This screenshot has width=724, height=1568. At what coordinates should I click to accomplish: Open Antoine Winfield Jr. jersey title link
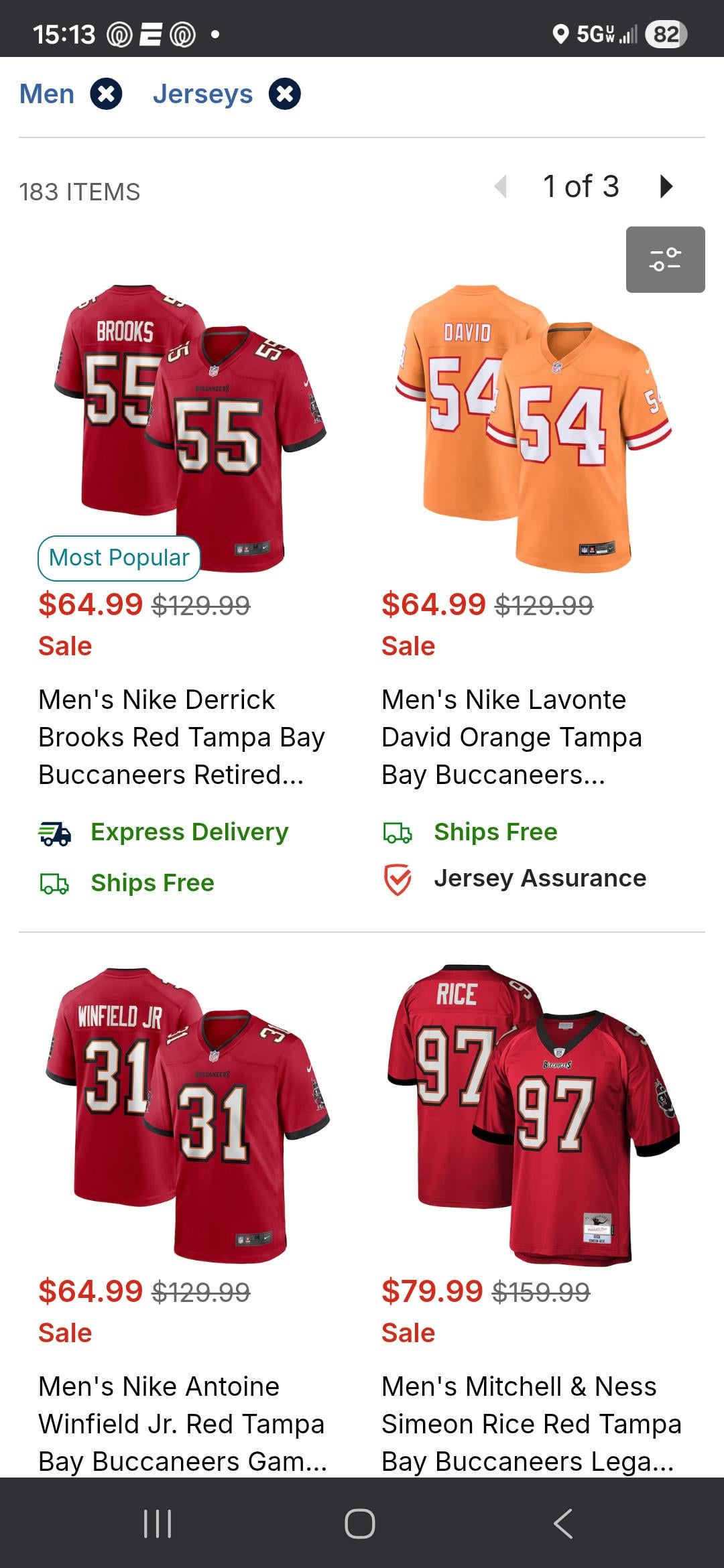181,1423
